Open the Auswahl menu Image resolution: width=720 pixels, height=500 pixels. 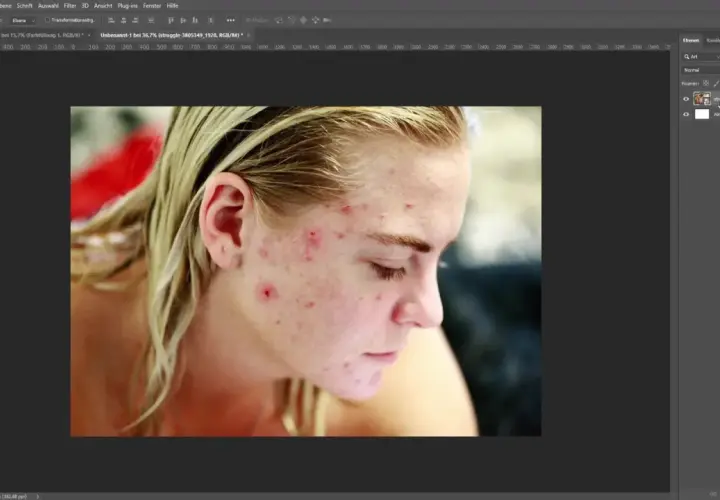coord(48,6)
